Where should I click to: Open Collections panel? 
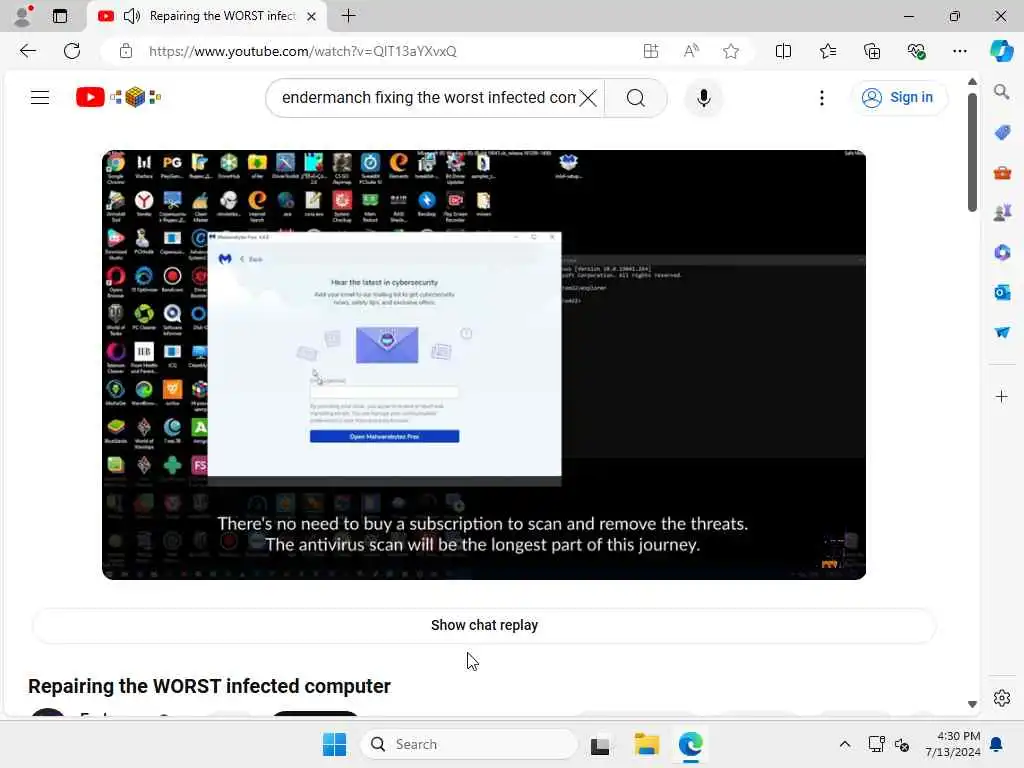[x=872, y=51]
